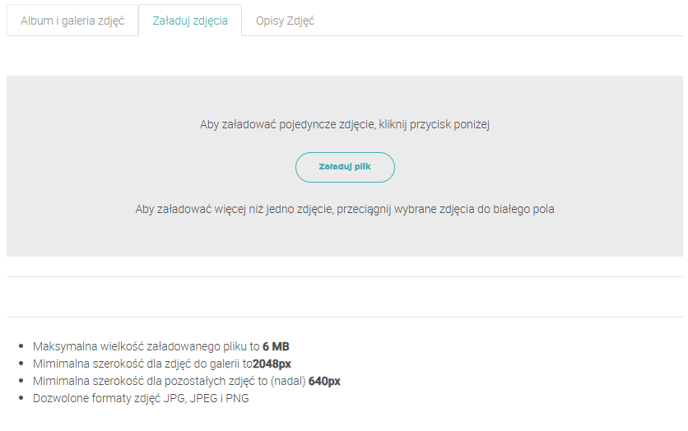The height and width of the screenshot is (431, 688).
Task: Switch to the Opisy Zdjęć tab
Action: pos(285,20)
